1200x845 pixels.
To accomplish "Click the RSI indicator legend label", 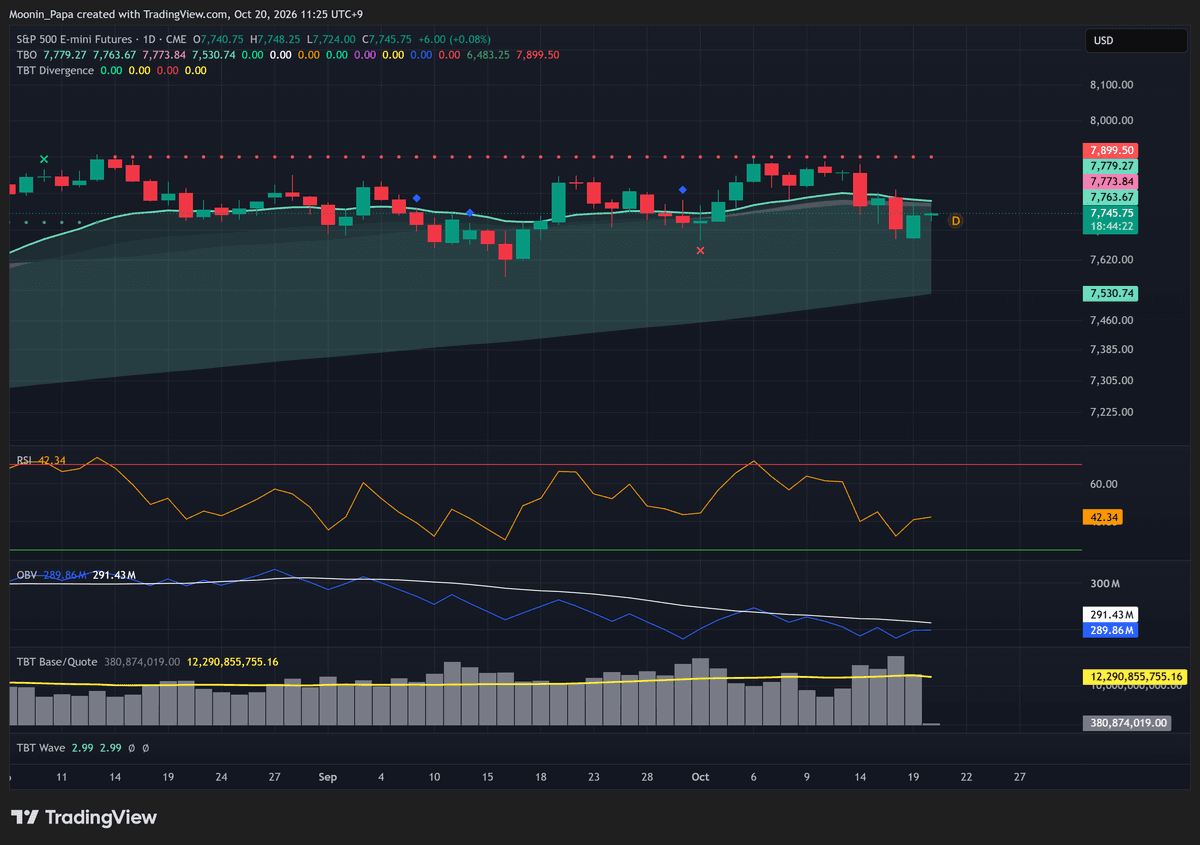I will pos(25,460).
